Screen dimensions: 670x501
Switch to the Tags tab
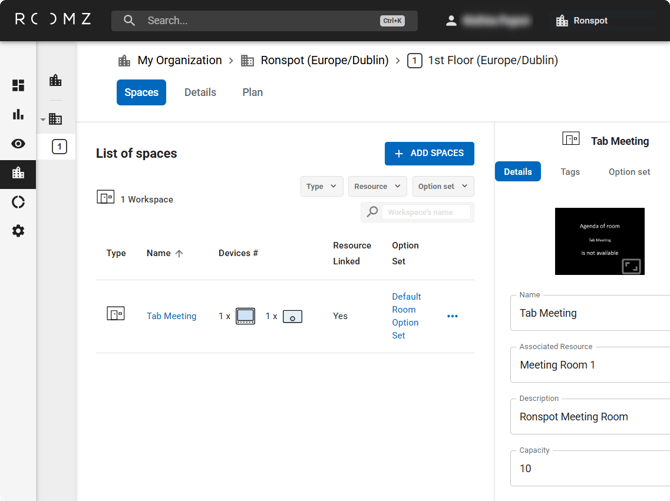pyautogui.click(x=570, y=171)
